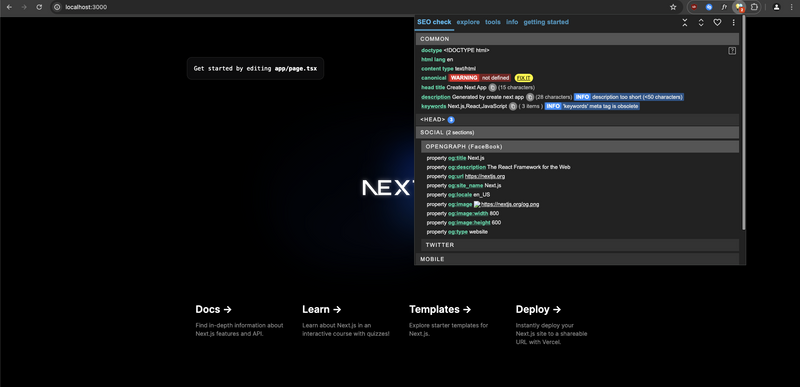Open the SEO panel three-dot menu
Image resolution: width=800 pixels, height=387 pixels.
(734, 22)
